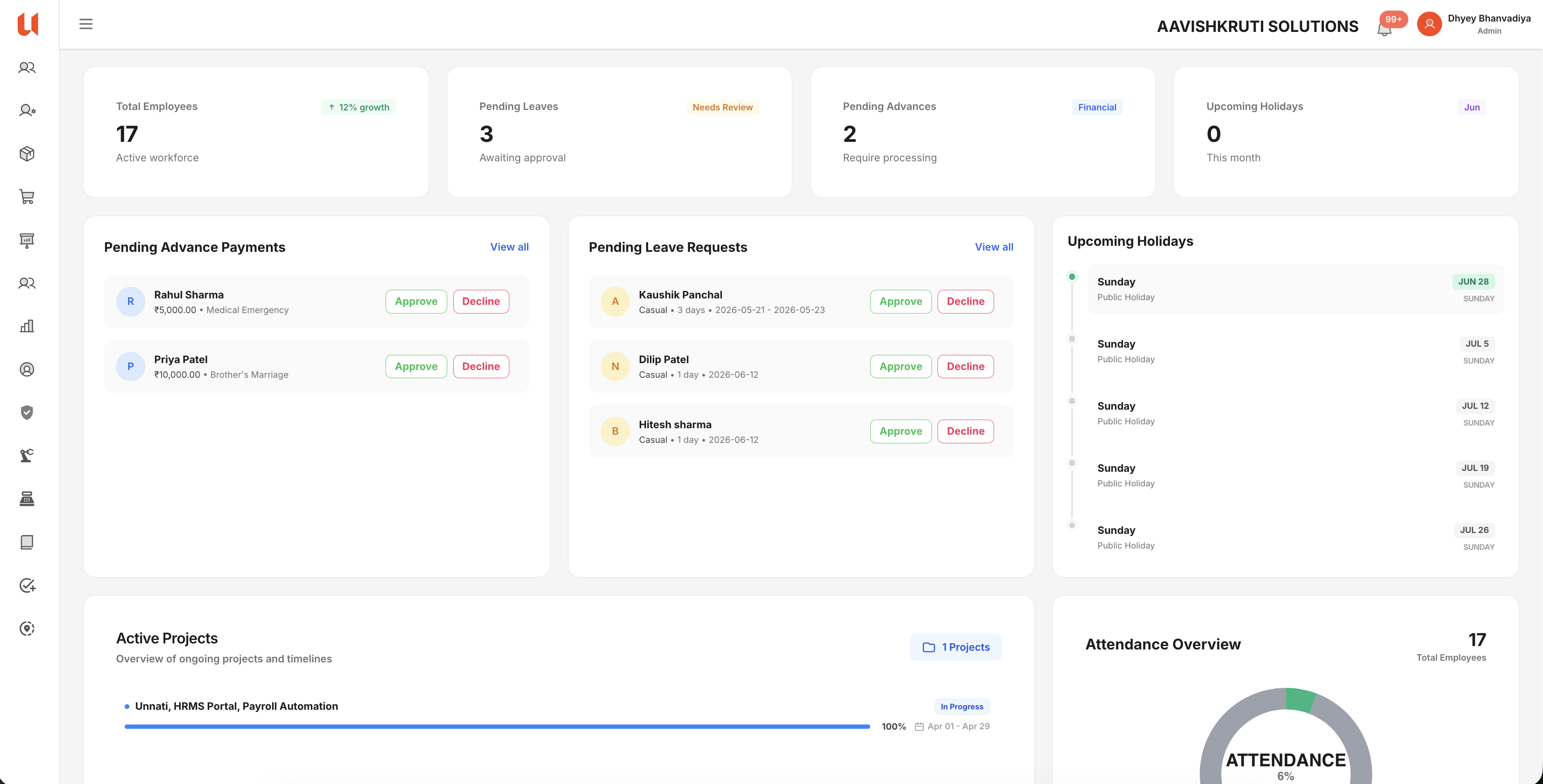Click the project progress bar at 100%
Screen dimensions: 1543x784
coord(497,727)
